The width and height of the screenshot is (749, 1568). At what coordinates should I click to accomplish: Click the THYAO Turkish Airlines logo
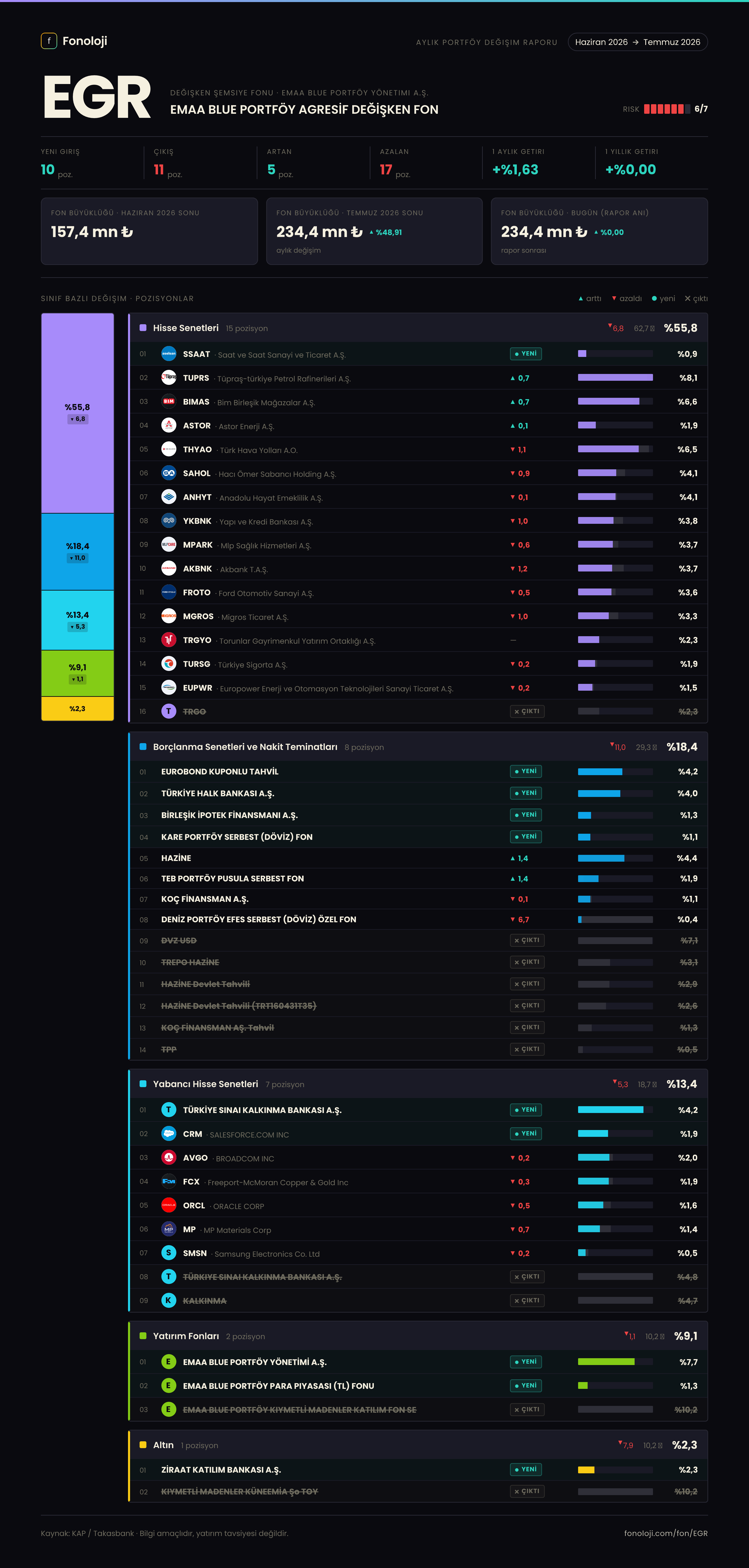click(169, 449)
